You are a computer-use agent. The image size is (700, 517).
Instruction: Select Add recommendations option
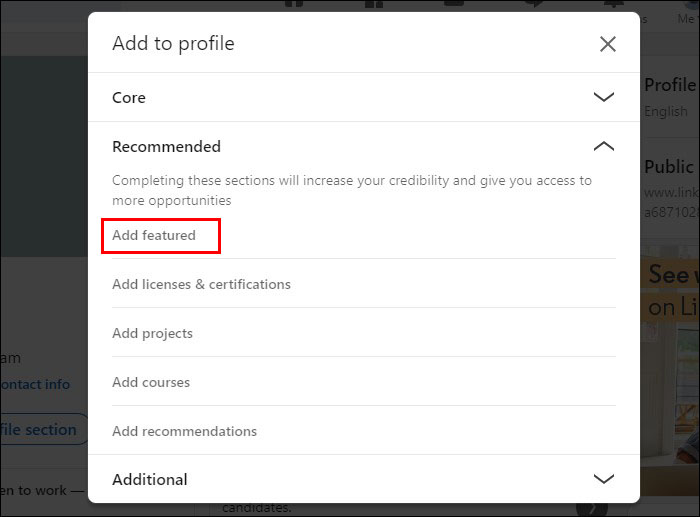(x=184, y=431)
